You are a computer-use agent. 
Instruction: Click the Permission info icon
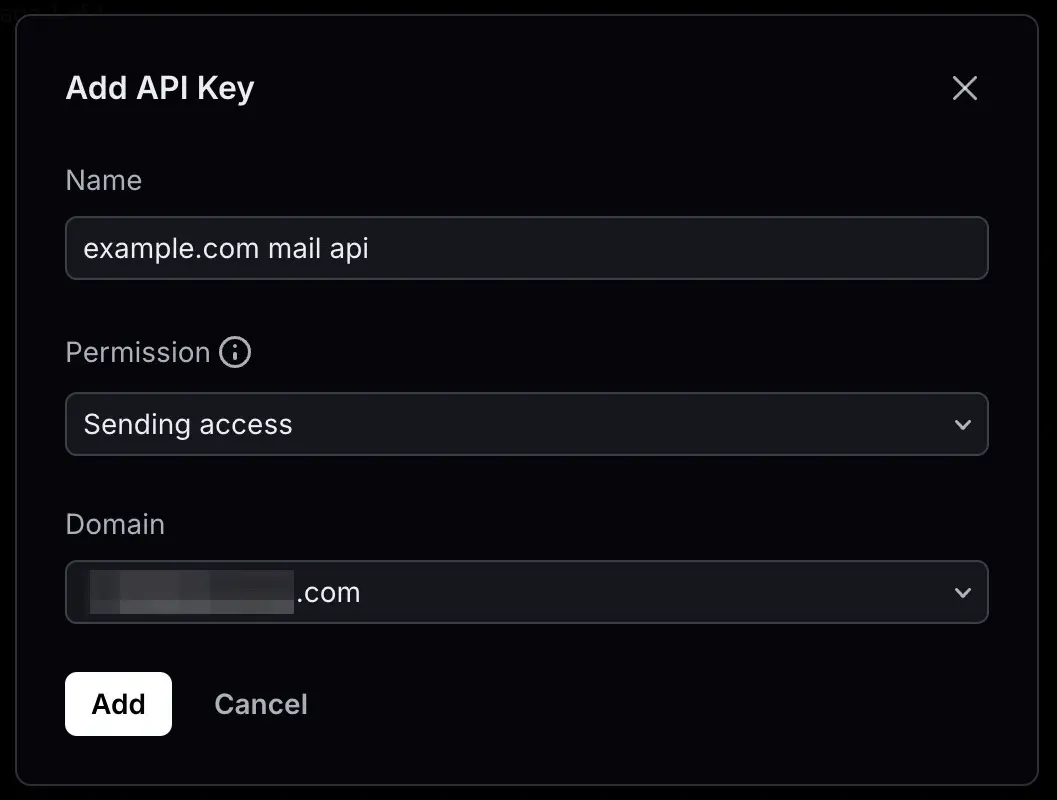(x=235, y=352)
